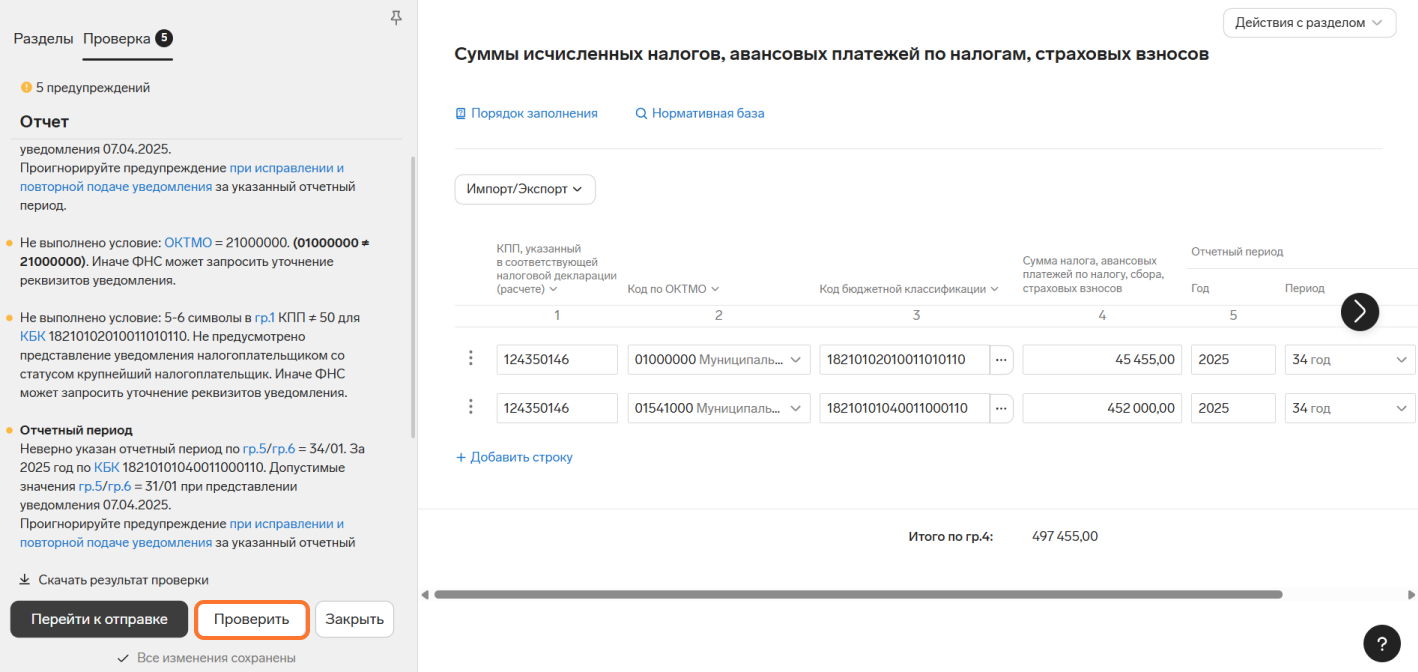This screenshot has width=1418, height=672.
Task: Open the second row's three-dot menu
Action: click(471, 407)
